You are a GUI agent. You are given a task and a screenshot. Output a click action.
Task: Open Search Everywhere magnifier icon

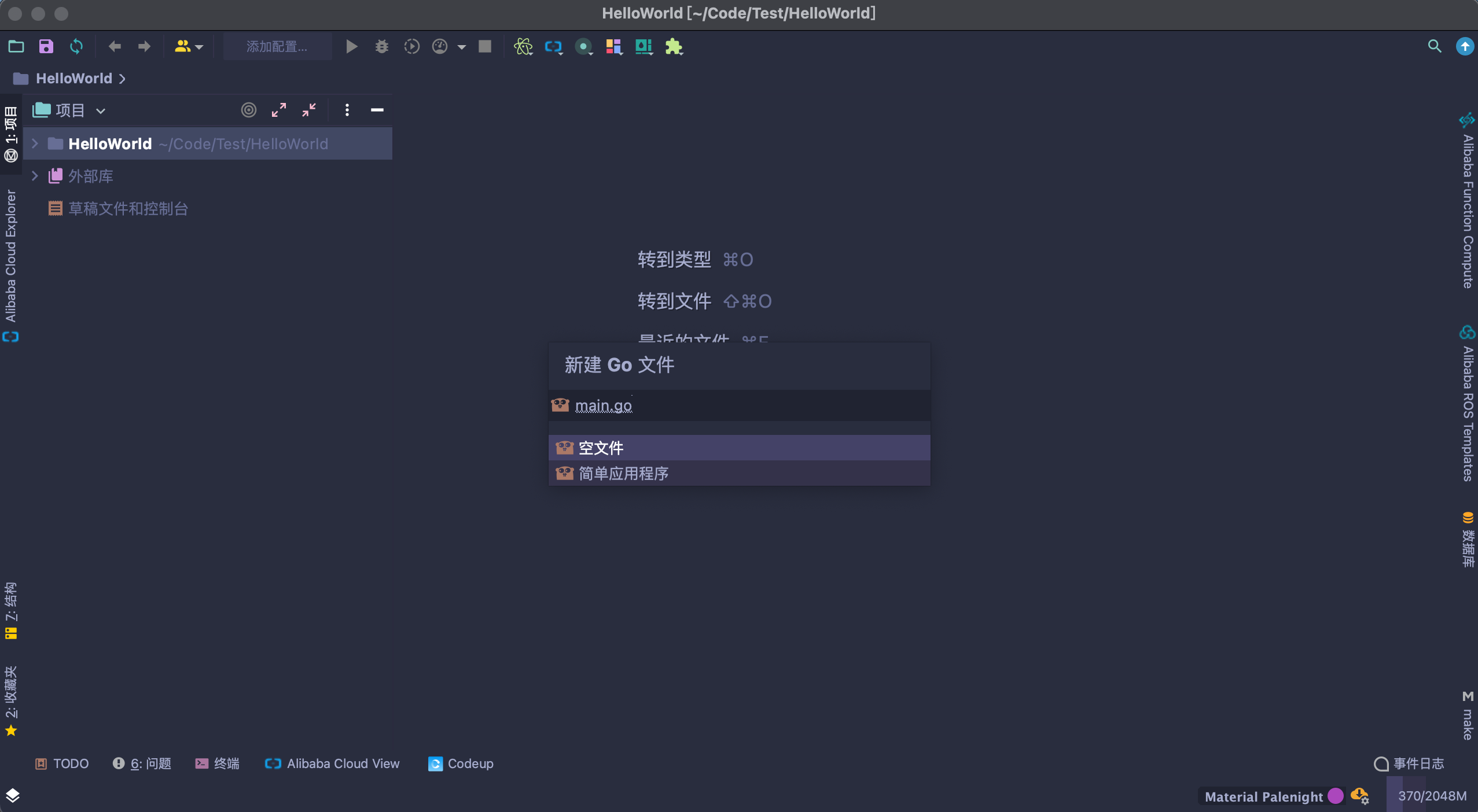(x=1434, y=46)
